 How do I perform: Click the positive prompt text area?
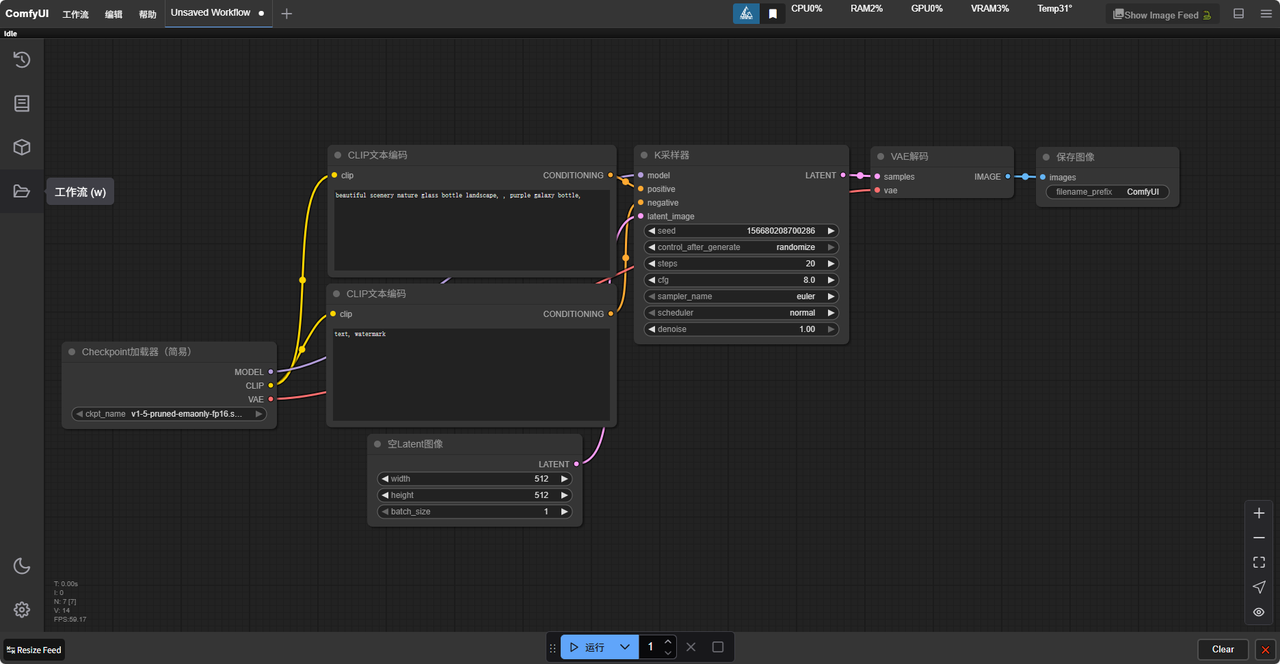tap(471, 232)
